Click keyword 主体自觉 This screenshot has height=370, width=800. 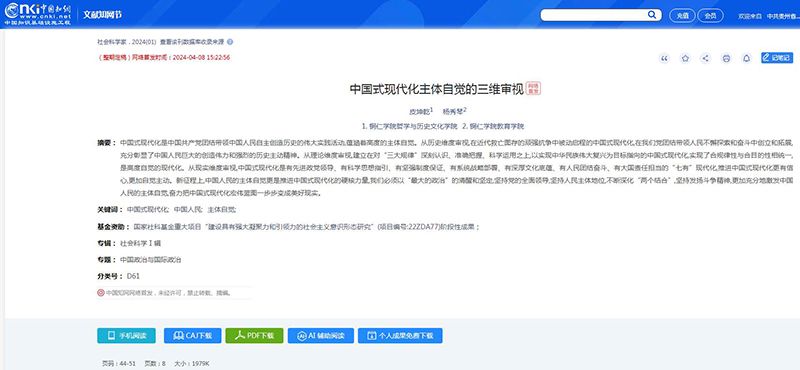click(x=221, y=209)
